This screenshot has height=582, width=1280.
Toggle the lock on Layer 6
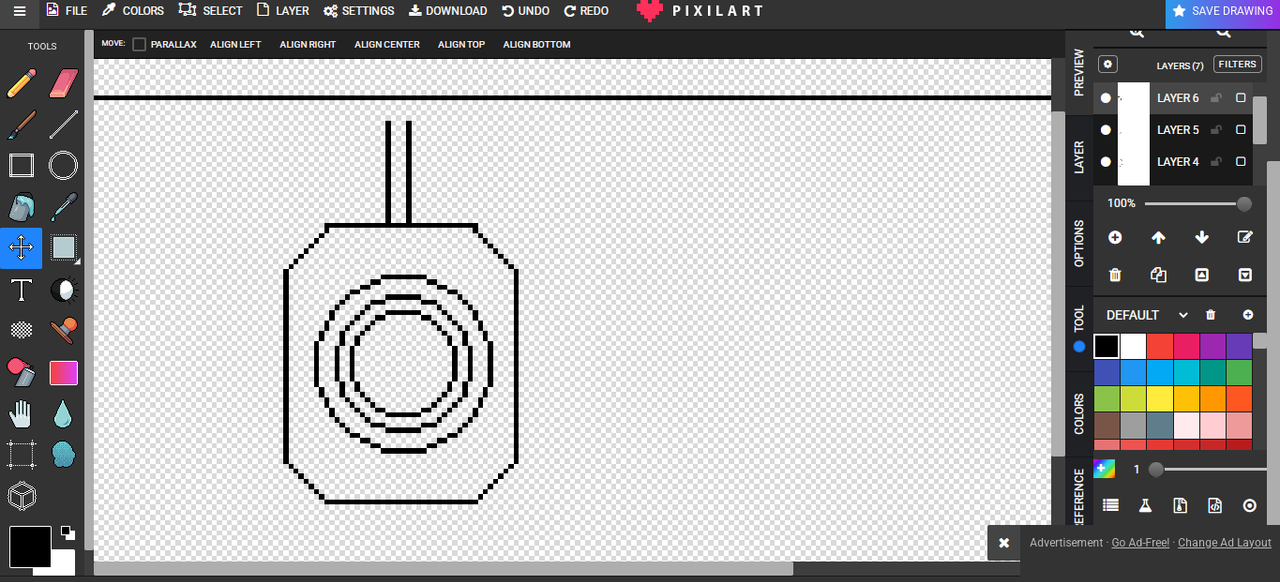(x=1216, y=98)
